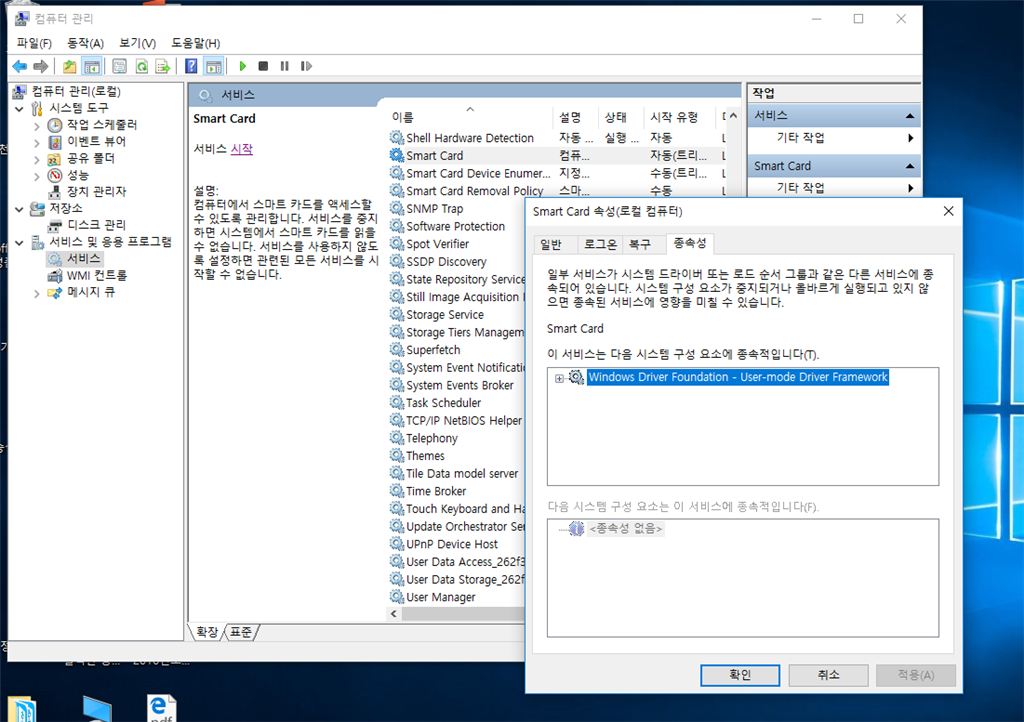Screen dimensions: 1024x722
Task: Select 공유 폴더 in the tree
Action: (x=90, y=158)
